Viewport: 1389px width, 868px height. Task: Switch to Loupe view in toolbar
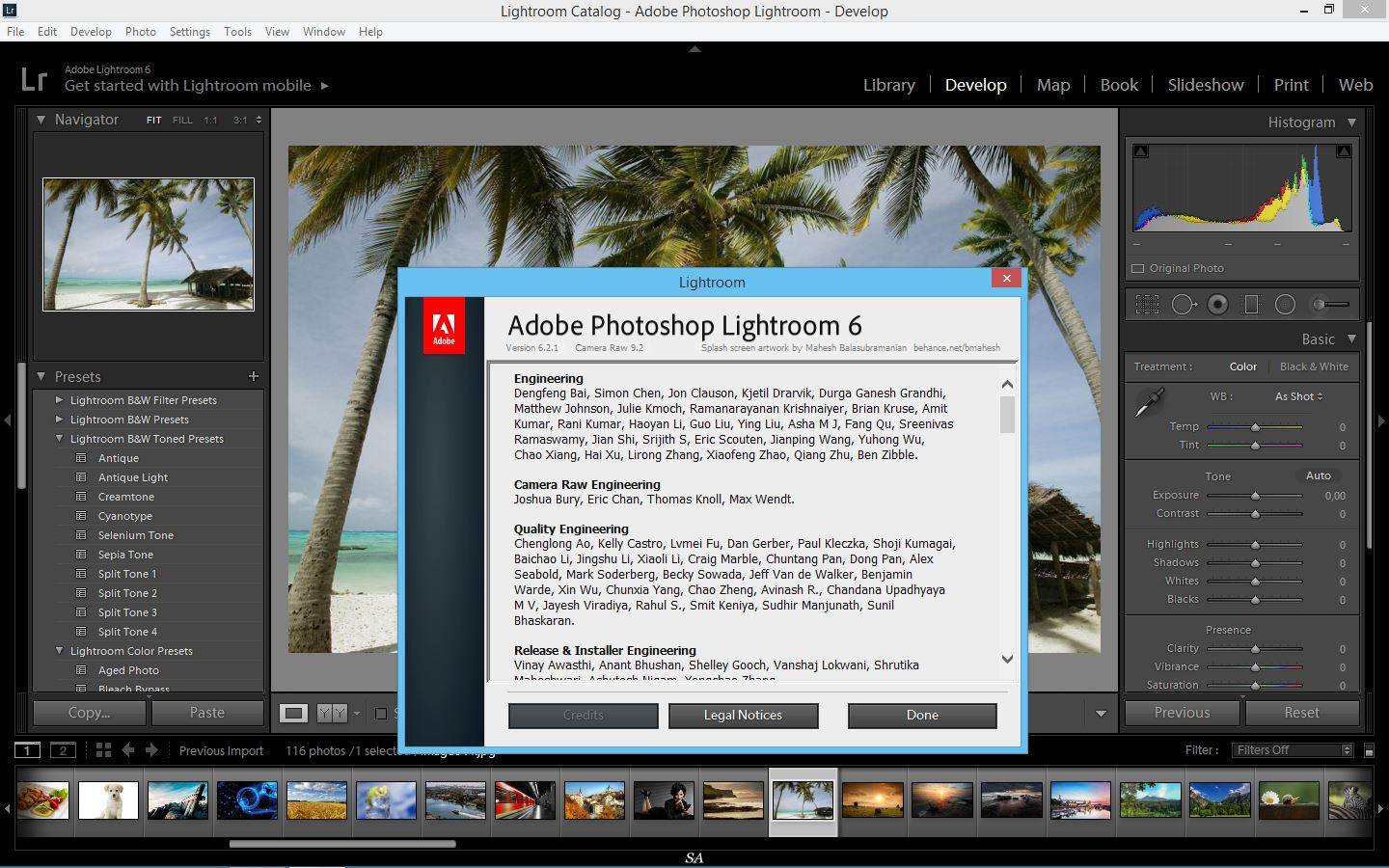(x=294, y=713)
